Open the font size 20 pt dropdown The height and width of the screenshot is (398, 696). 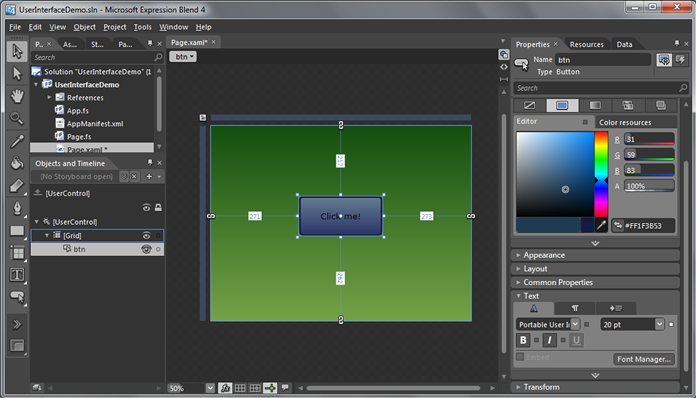pos(659,324)
